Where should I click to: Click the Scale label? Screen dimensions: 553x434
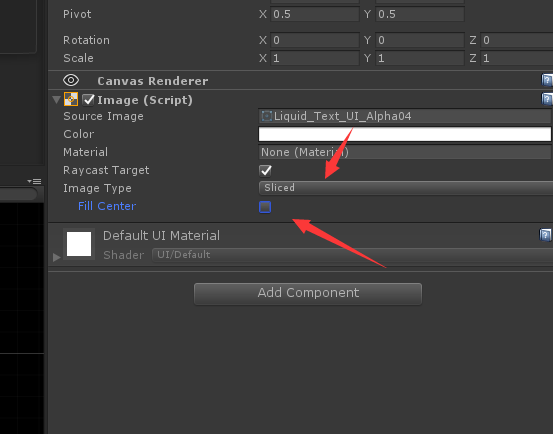coord(78,58)
